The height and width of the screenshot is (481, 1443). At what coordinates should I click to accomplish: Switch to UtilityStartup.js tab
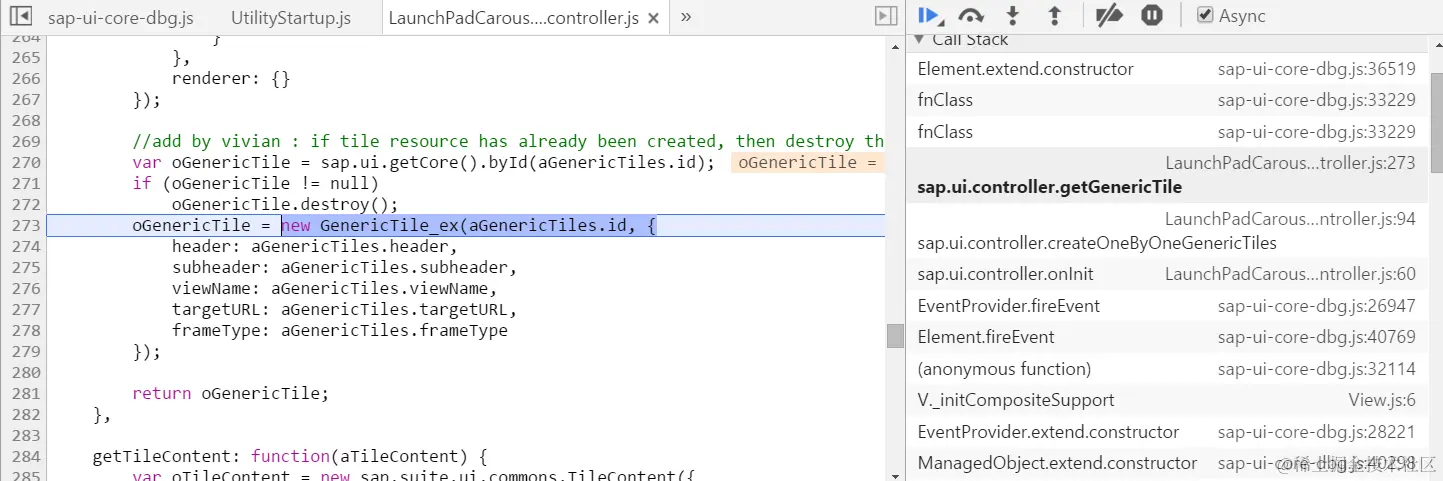[x=291, y=18]
